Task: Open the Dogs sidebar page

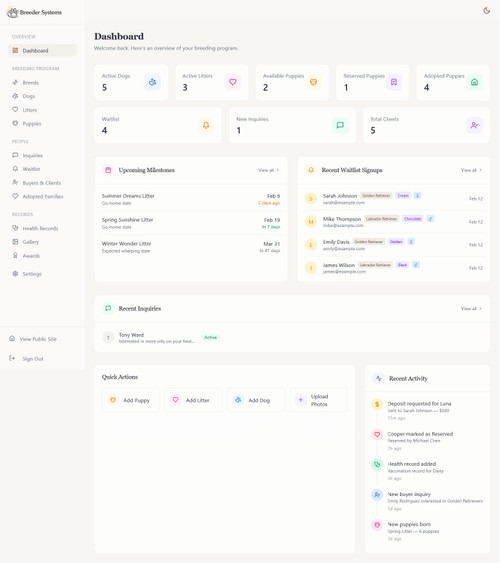Action: tap(42, 96)
